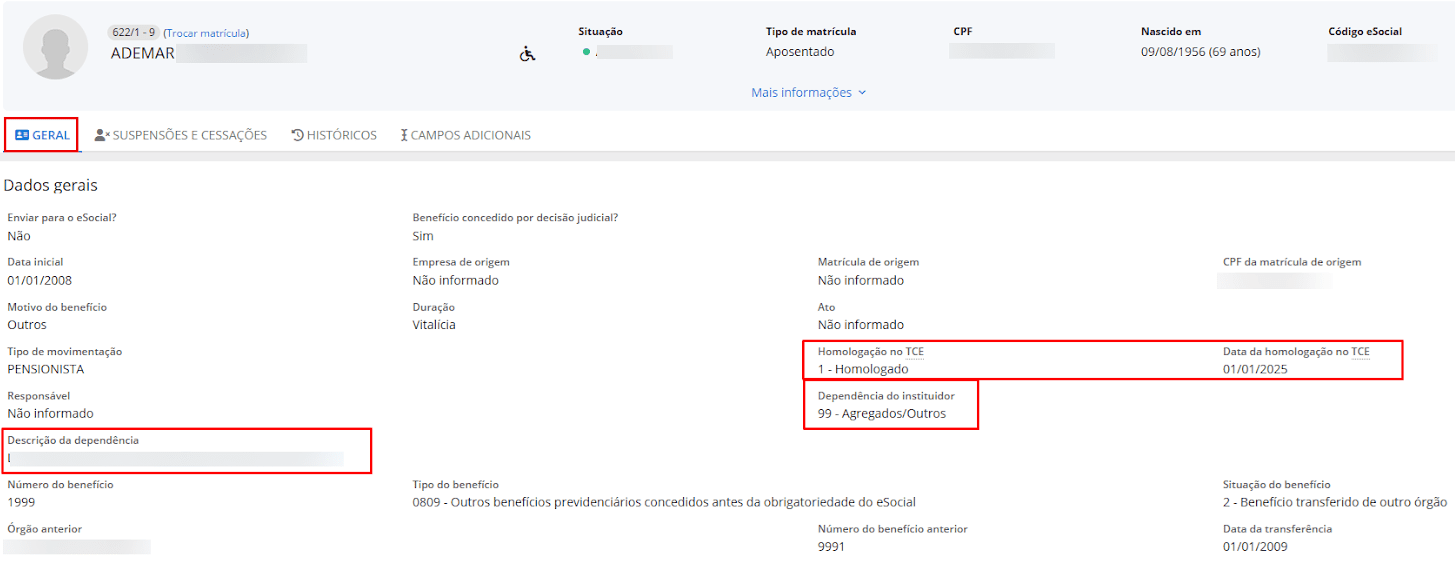Click the homologação date 01/01/2025
Image resolution: width=1455 pixels, height=564 pixels.
pyautogui.click(x=1255, y=369)
